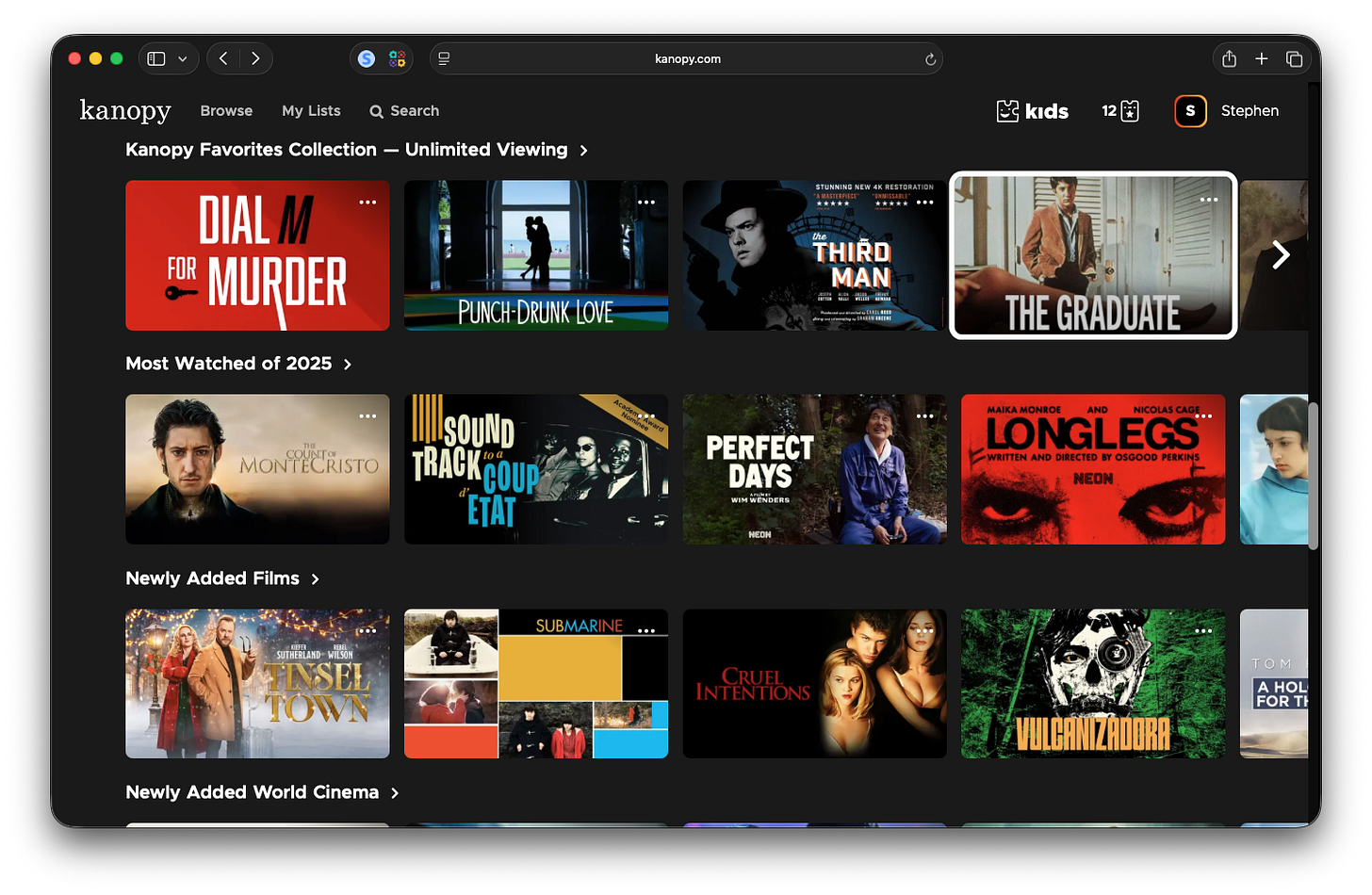The width and height of the screenshot is (1372, 895).
Task: Open The Third Man thumbnail
Action: click(815, 255)
